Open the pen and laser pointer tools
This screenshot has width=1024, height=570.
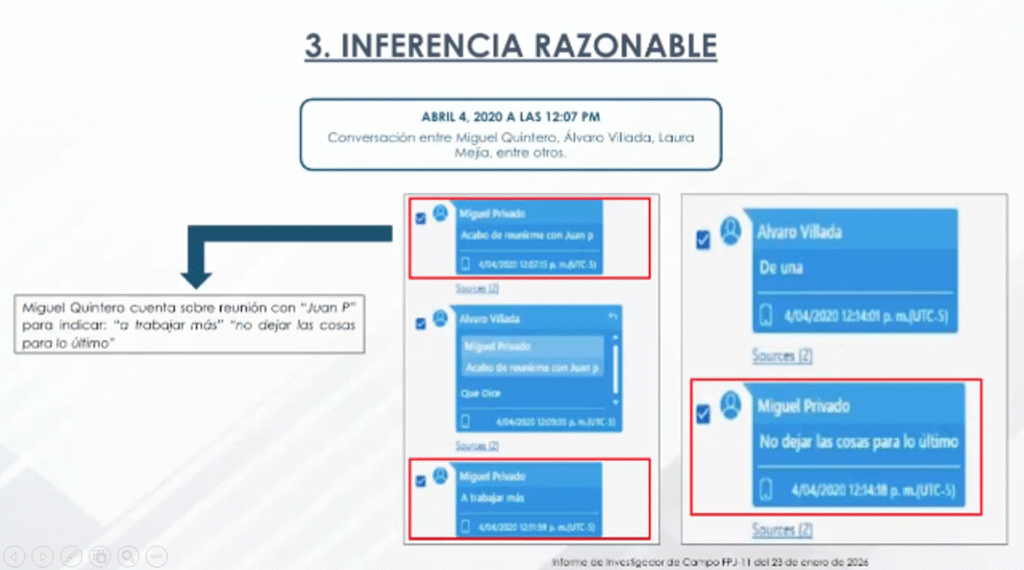[x=71, y=557]
